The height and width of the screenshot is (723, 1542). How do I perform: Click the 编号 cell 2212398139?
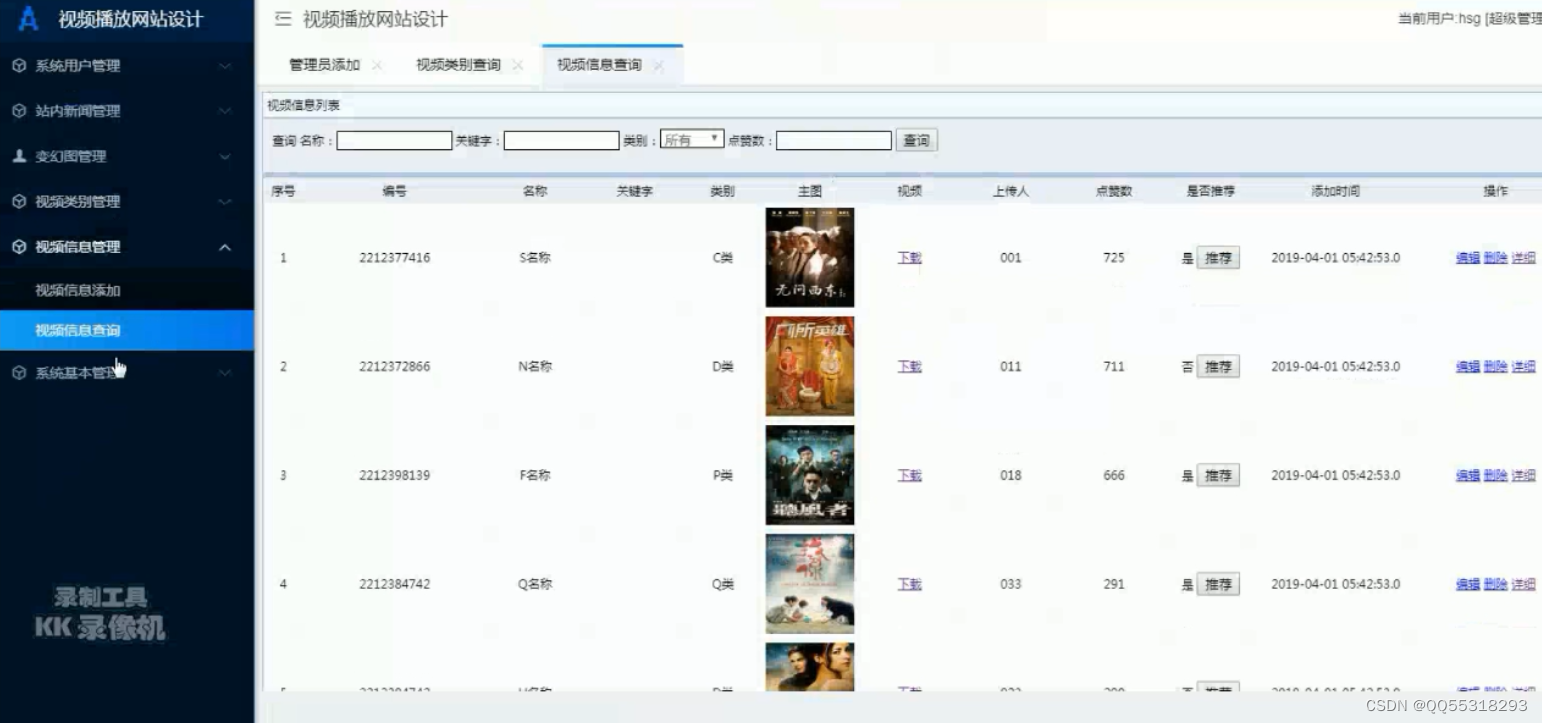coord(395,476)
